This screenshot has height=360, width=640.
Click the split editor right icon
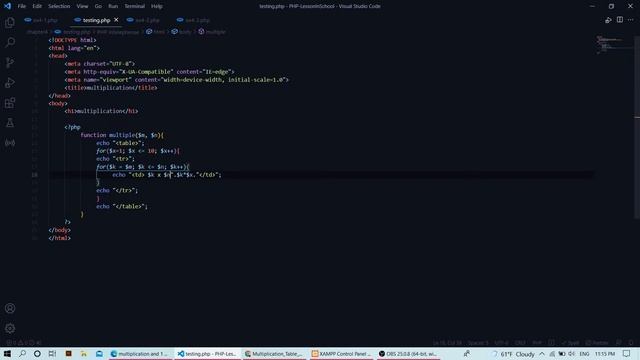(x=620, y=20)
